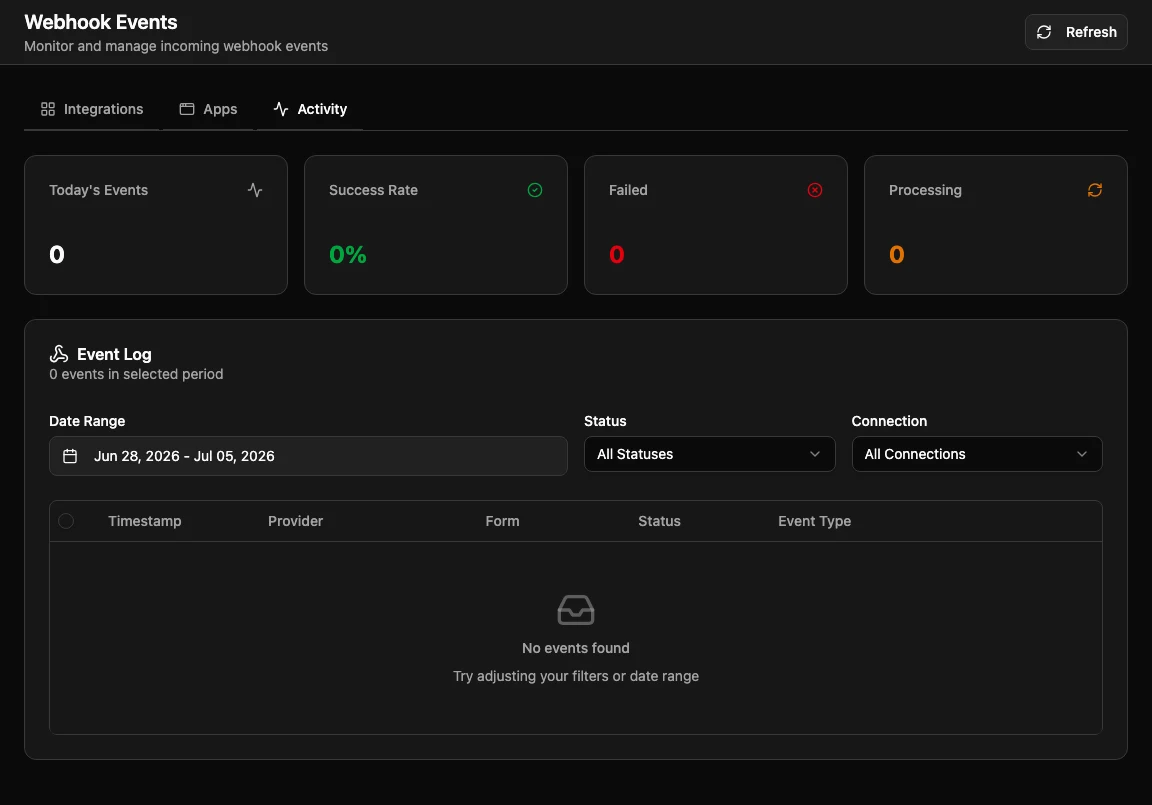Open the Date Range picker field
This screenshot has width=1152, height=805.
[x=309, y=456]
